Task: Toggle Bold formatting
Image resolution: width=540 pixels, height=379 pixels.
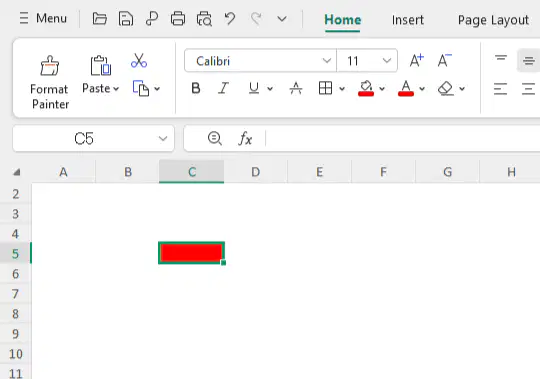Action: [x=196, y=88]
